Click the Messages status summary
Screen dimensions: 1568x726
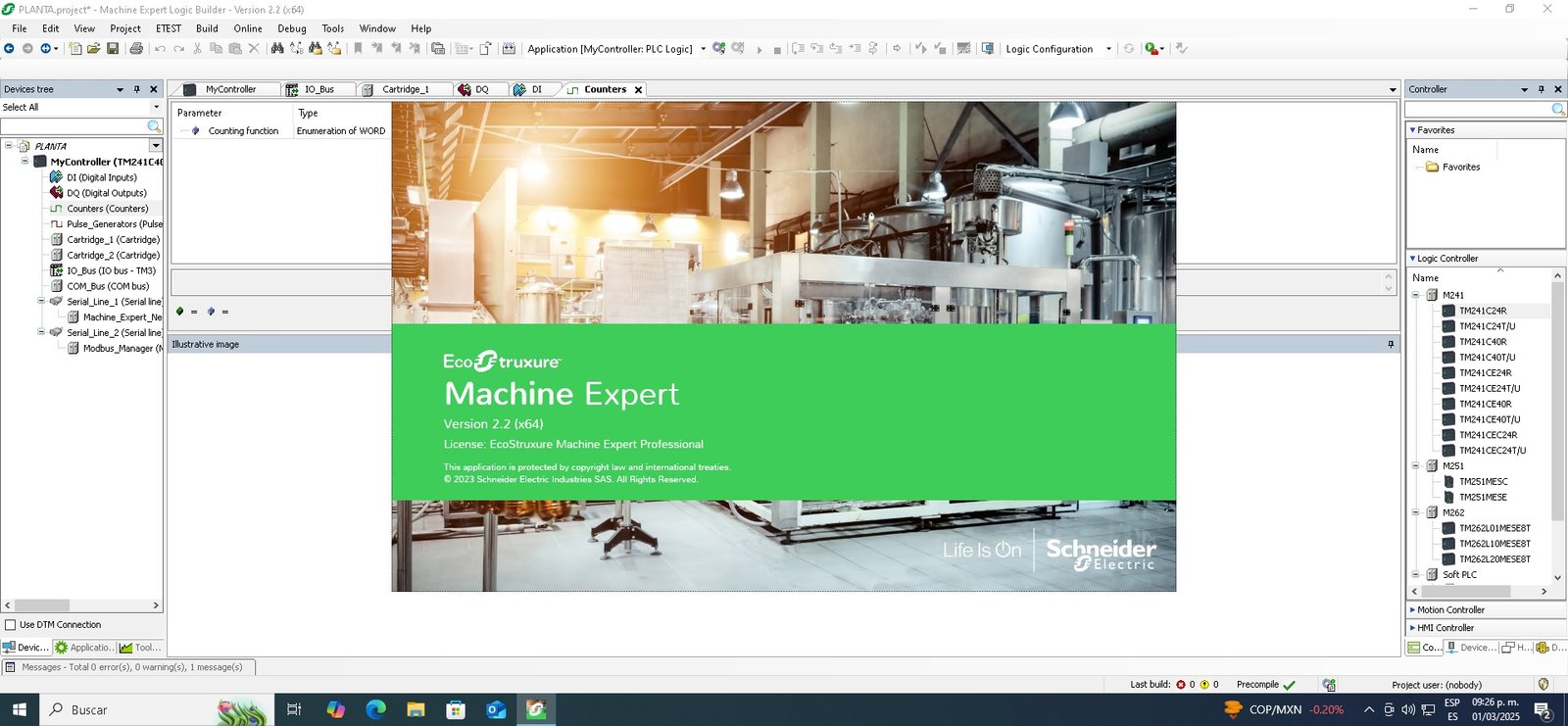[132, 667]
